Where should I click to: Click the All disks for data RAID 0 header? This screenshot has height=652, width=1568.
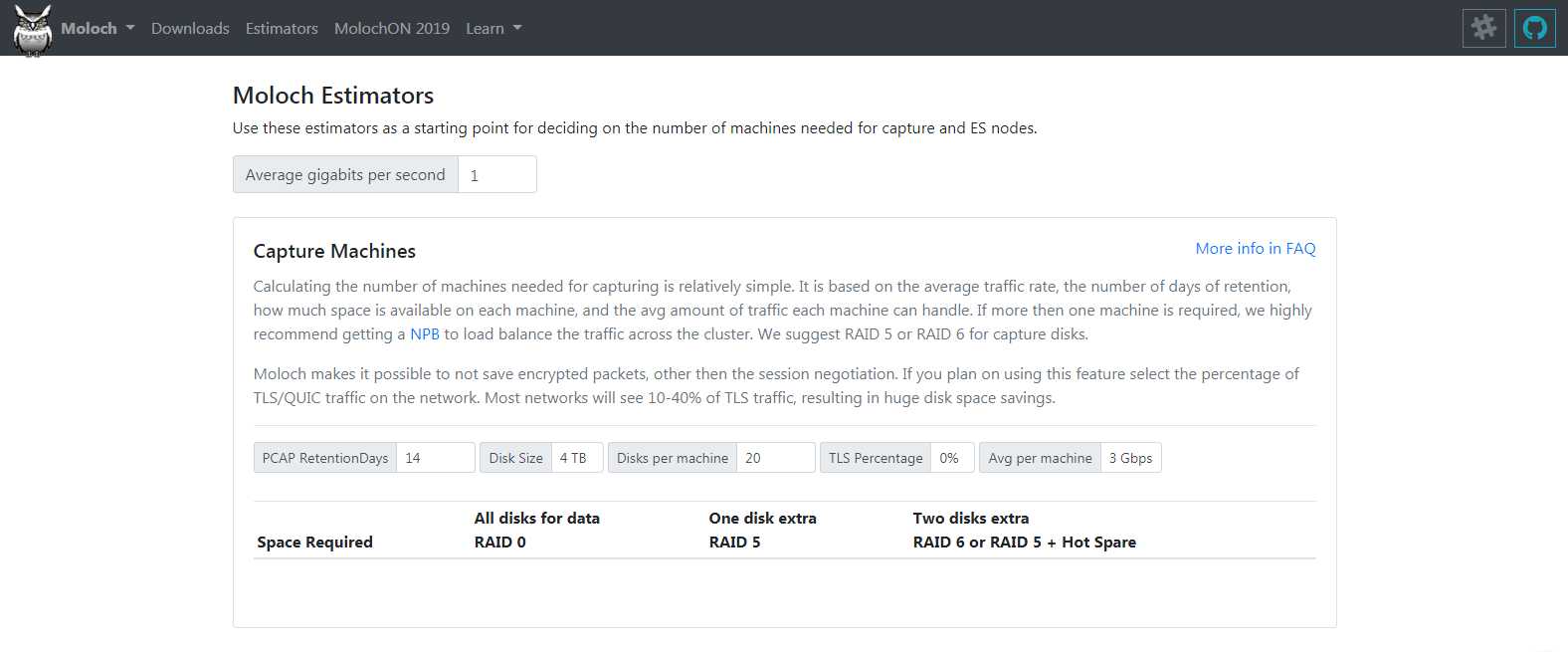(537, 530)
